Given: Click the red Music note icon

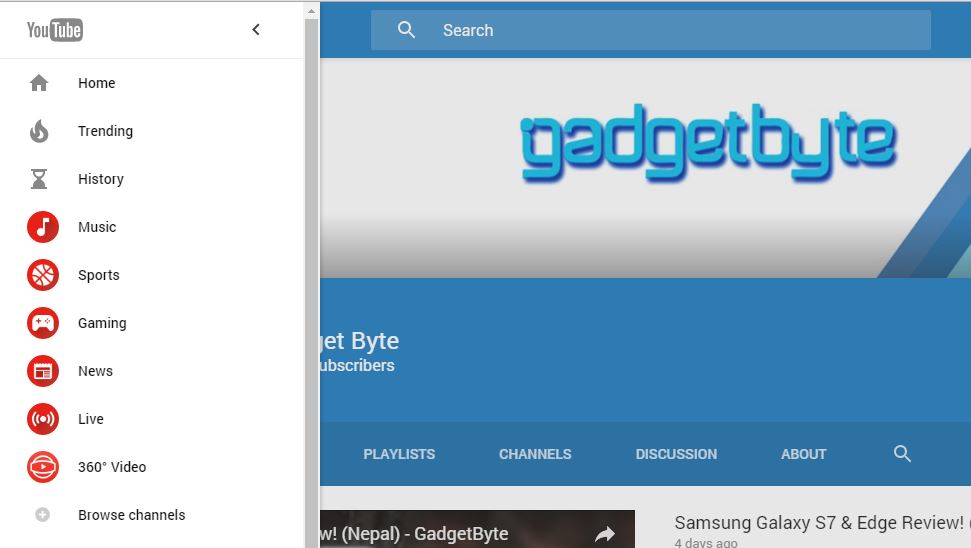Looking at the screenshot, I should click(x=43, y=227).
